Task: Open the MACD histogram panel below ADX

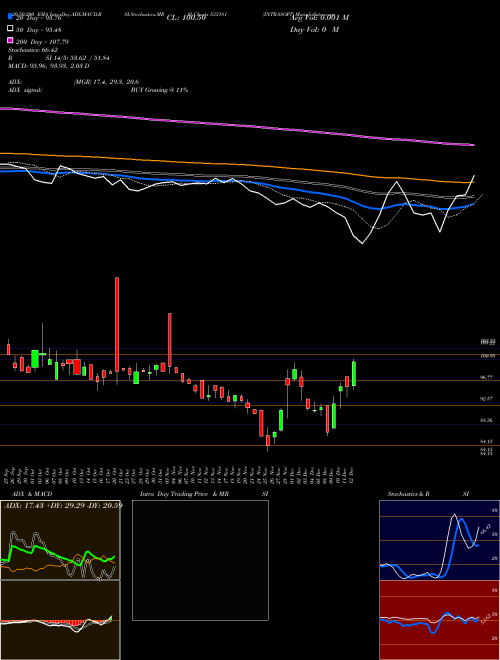Action: point(60,620)
